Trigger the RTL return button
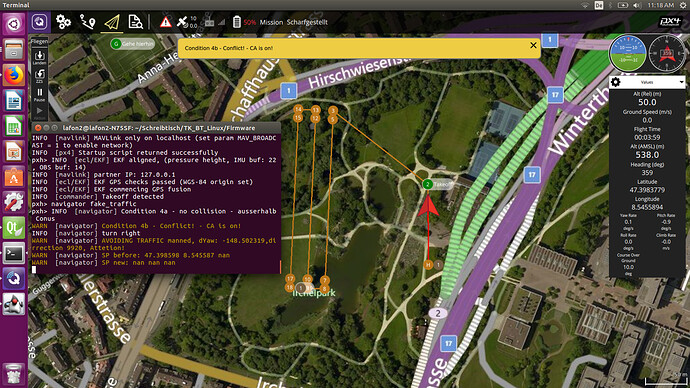The image size is (690, 388). (x=40, y=76)
